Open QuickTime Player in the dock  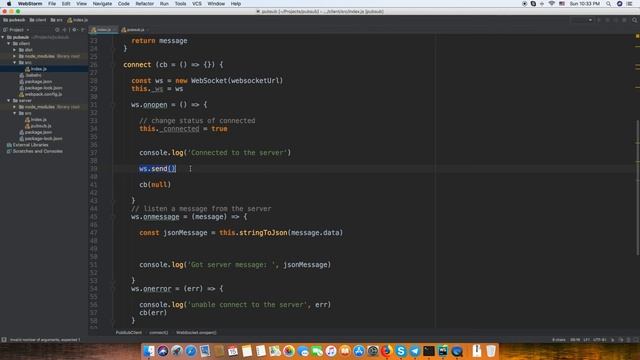point(457,351)
